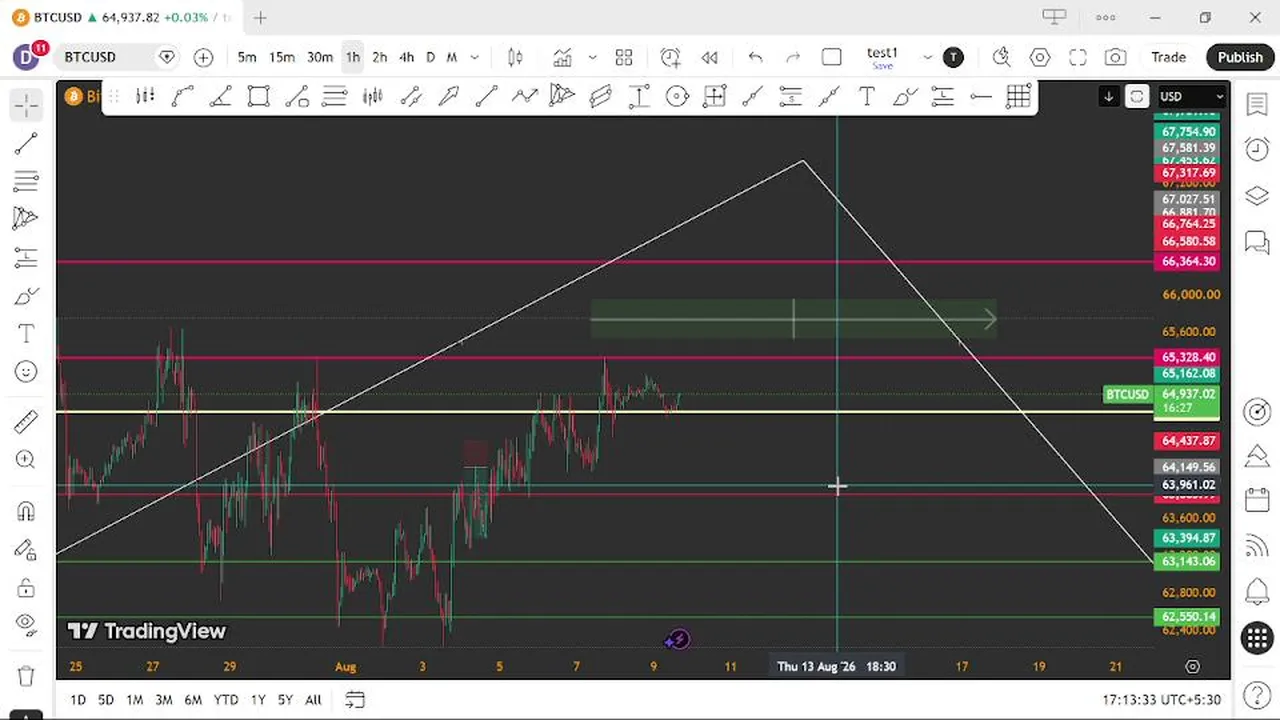Viewport: 1280px width, 720px height.
Task: Toggle magnet mode
Action: point(26,511)
